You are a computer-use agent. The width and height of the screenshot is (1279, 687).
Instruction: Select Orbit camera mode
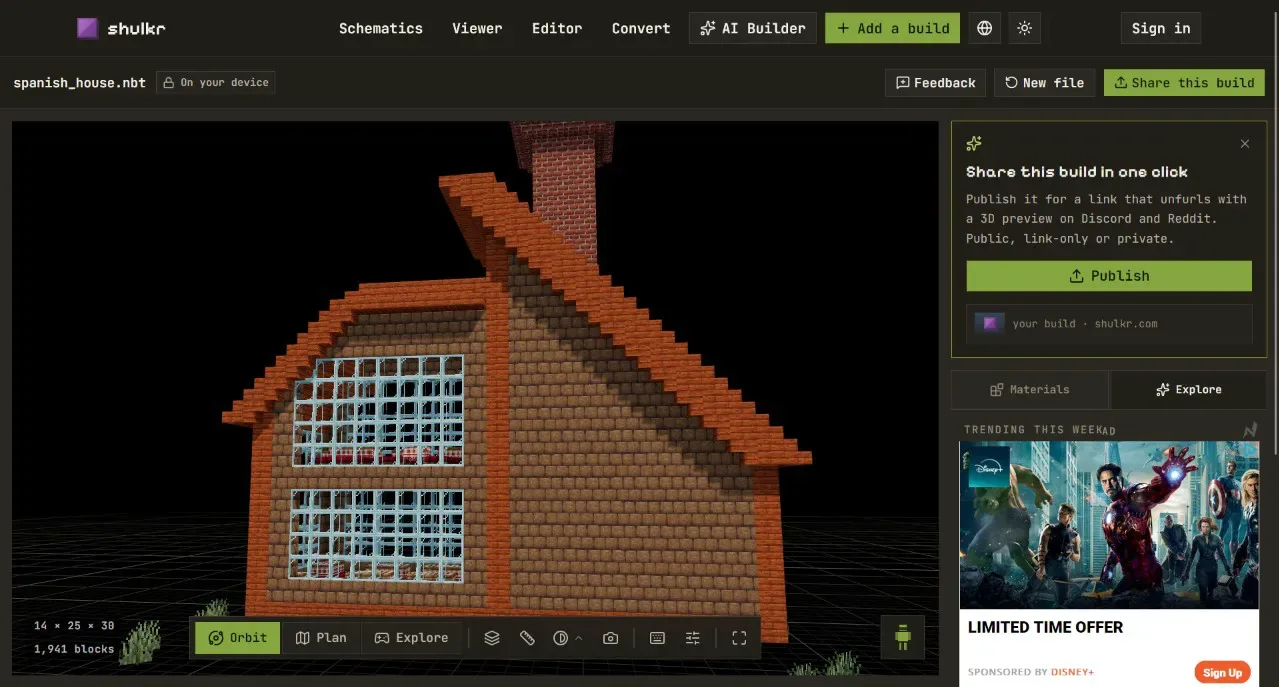[x=238, y=638]
